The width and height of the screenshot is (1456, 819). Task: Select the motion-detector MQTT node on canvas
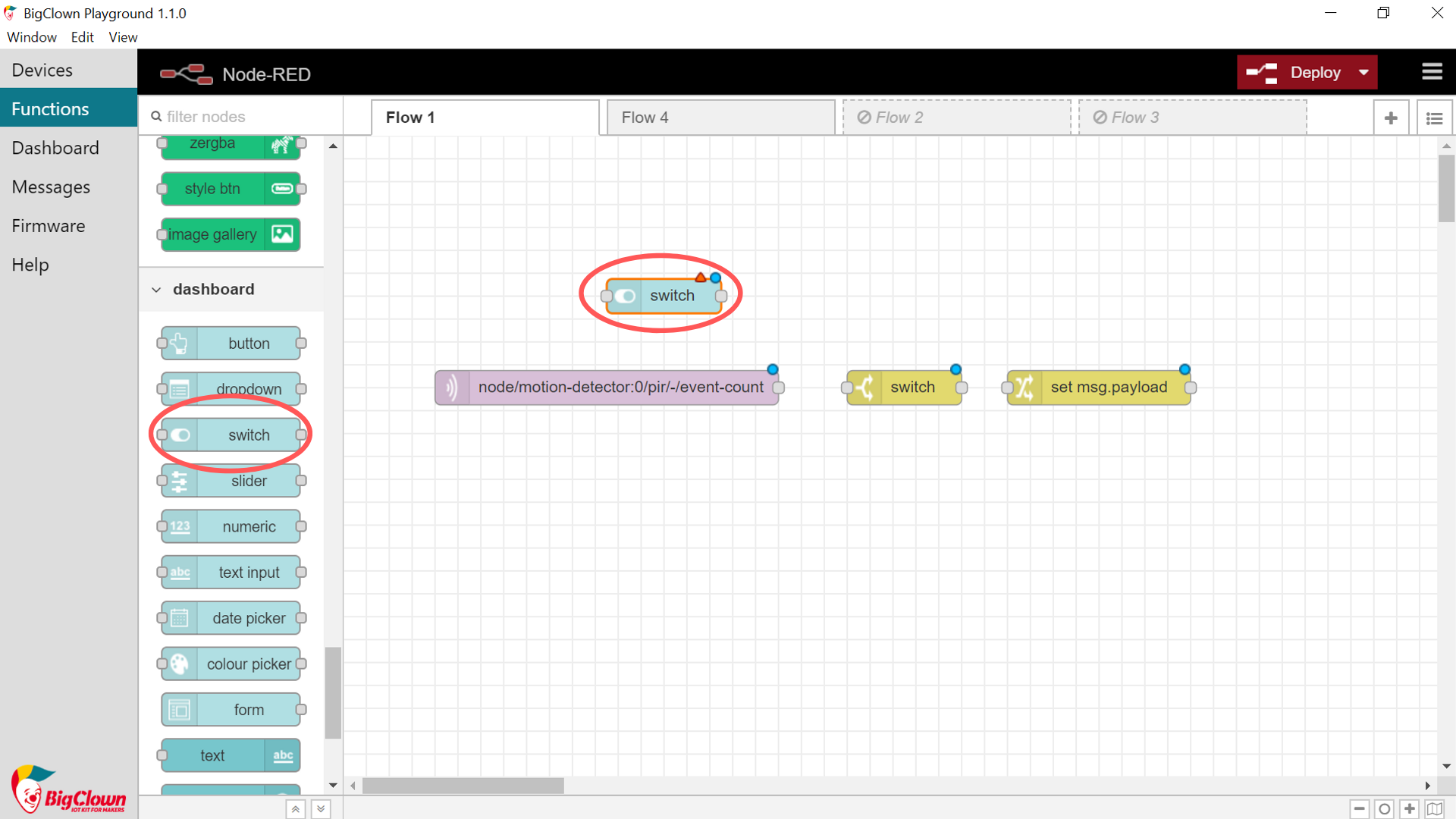[x=607, y=388]
